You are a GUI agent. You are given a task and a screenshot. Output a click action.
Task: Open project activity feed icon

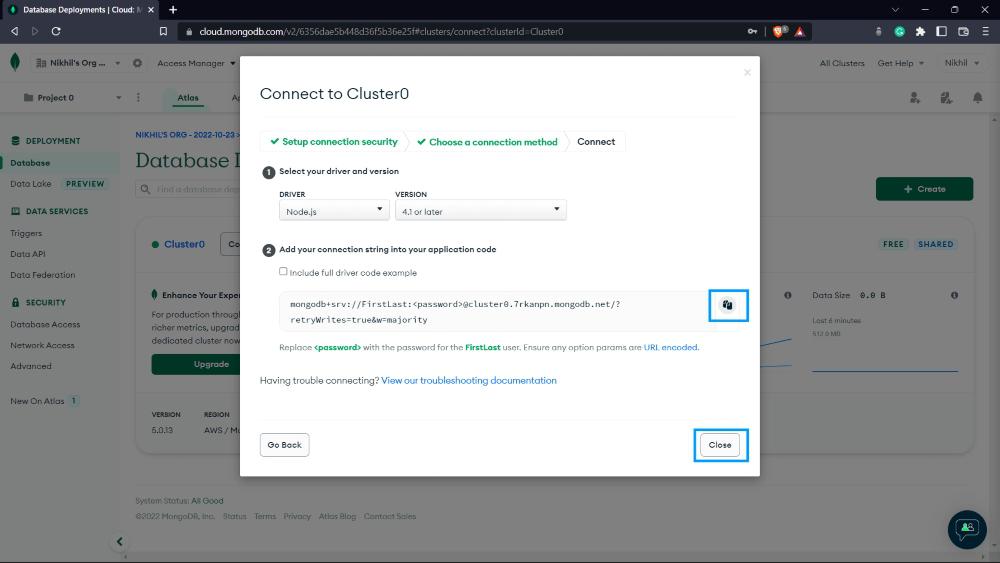tap(946, 98)
